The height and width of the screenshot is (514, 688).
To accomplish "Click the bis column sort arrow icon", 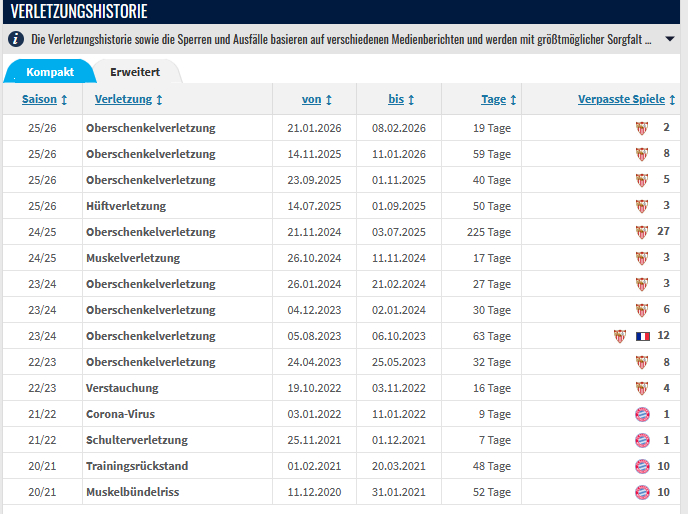I will (411, 100).
